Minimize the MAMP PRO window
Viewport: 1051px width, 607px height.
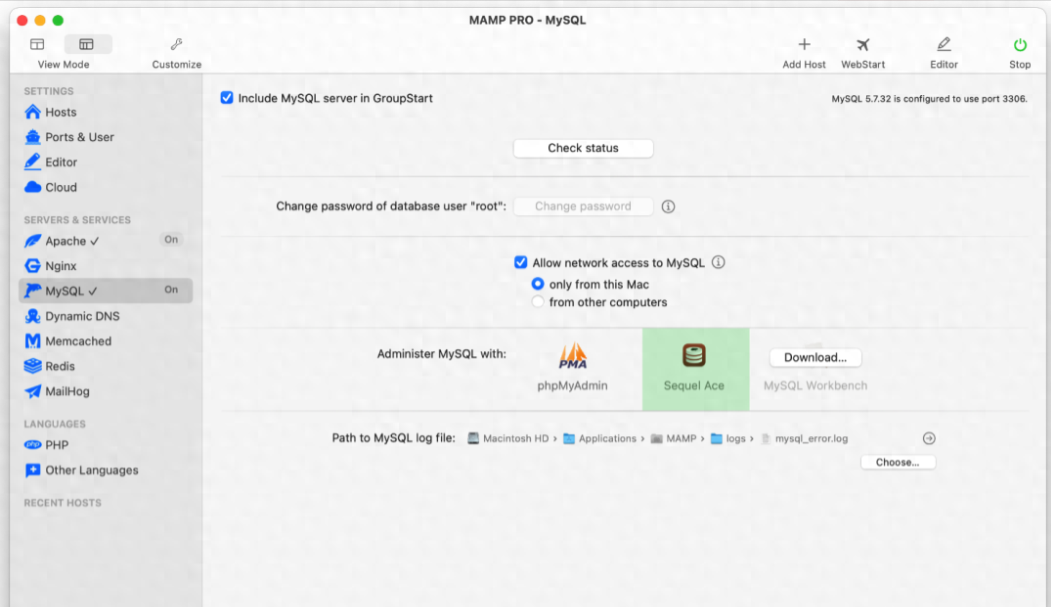(x=40, y=20)
